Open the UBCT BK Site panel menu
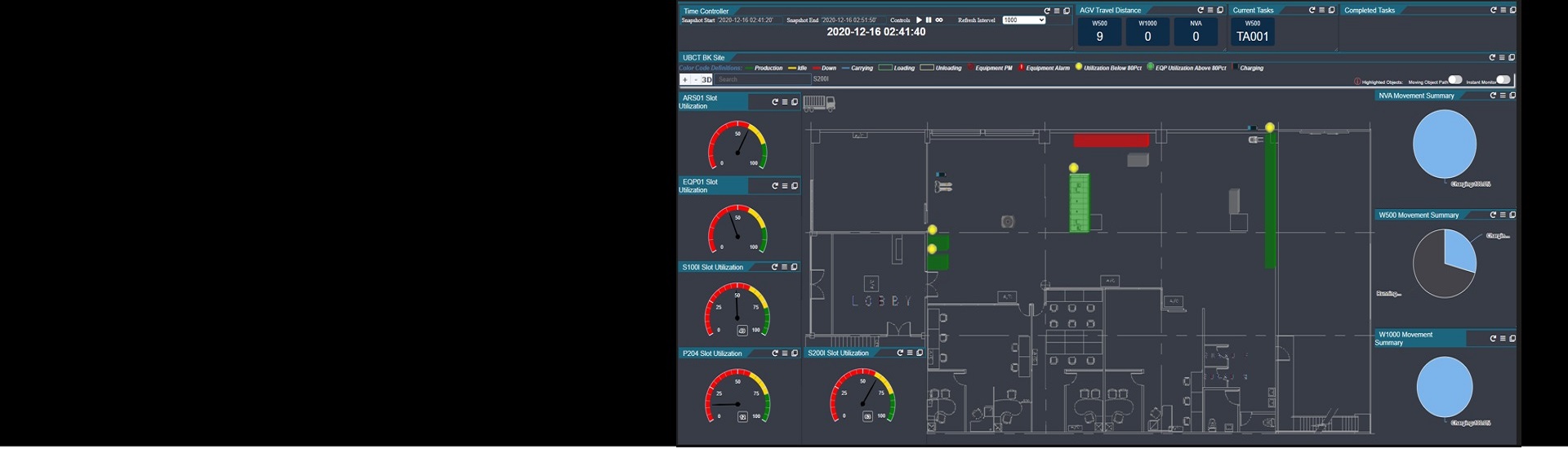This screenshot has width=1568, height=449. click(x=1502, y=57)
